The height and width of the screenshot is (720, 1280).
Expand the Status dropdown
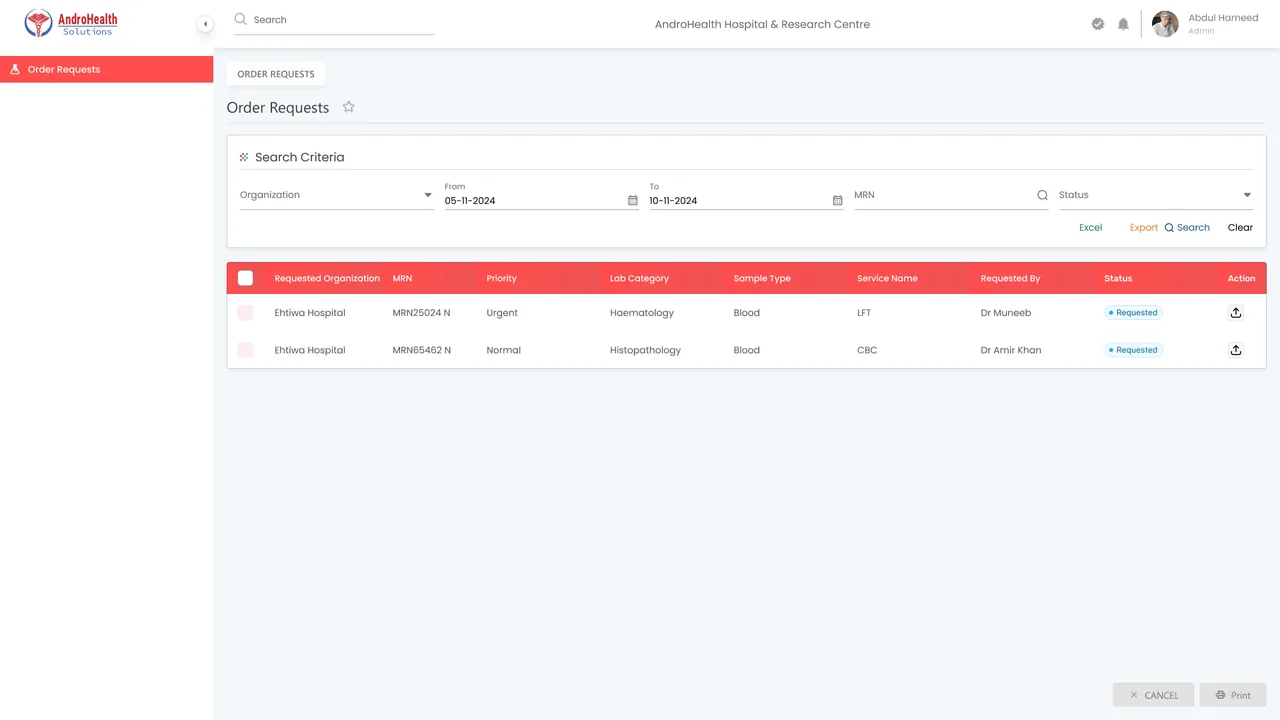1155,195
